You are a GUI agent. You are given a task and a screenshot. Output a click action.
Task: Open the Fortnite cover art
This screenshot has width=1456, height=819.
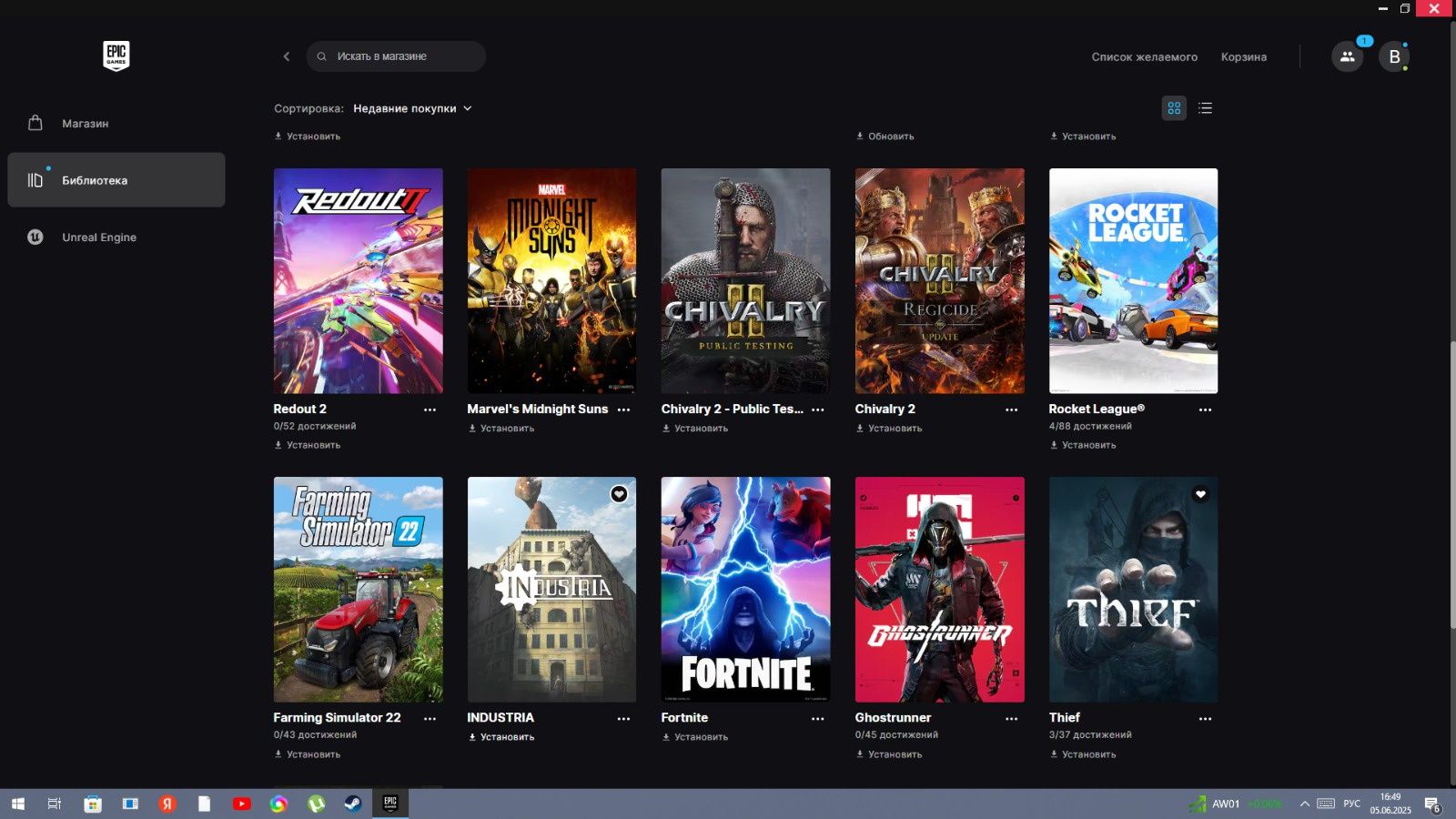click(746, 590)
